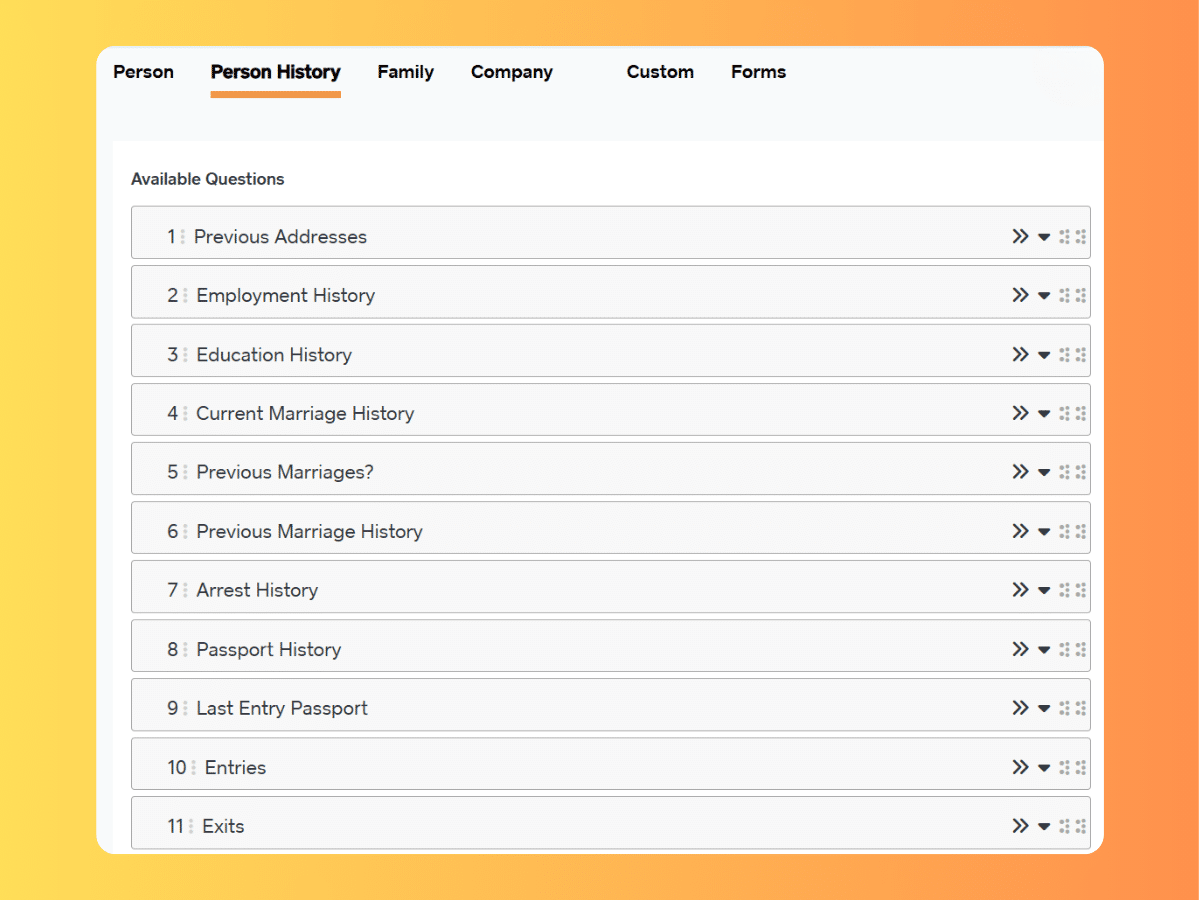The height and width of the screenshot is (900, 1200).
Task: Click grid drag handle on Previous Marriages? row
Action: coord(1072,473)
